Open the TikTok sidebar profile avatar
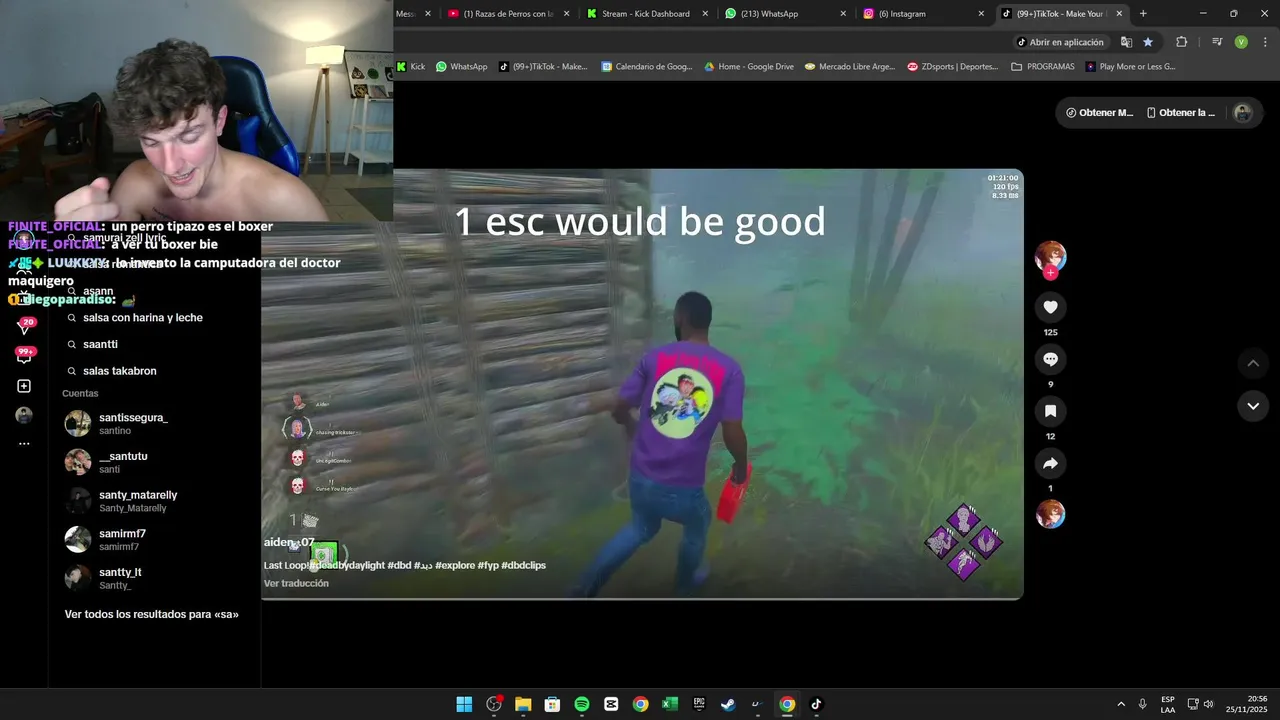1280x720 pixels. 24,415
